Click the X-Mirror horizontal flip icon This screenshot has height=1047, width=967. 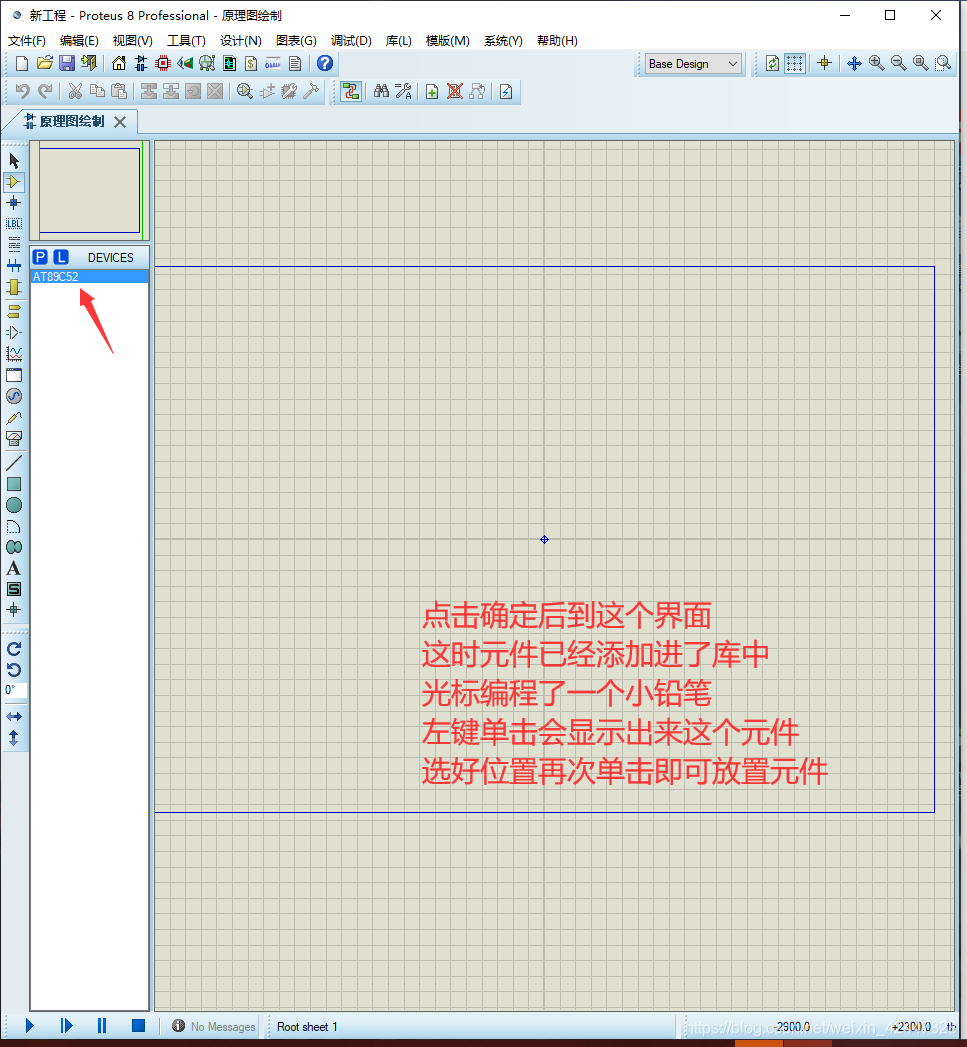[14, 716]
